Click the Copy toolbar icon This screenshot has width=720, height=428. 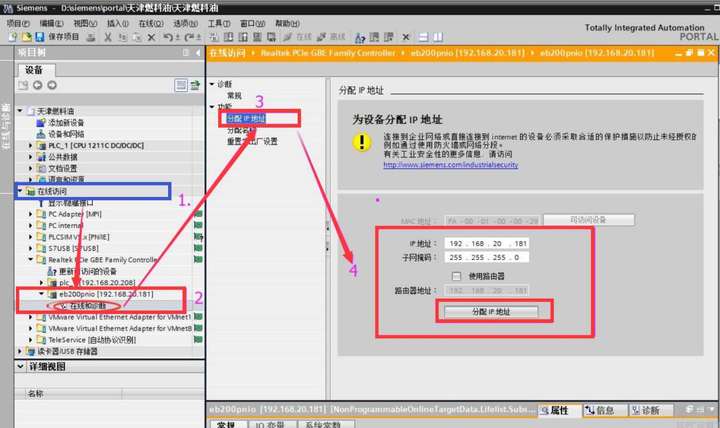123,38
